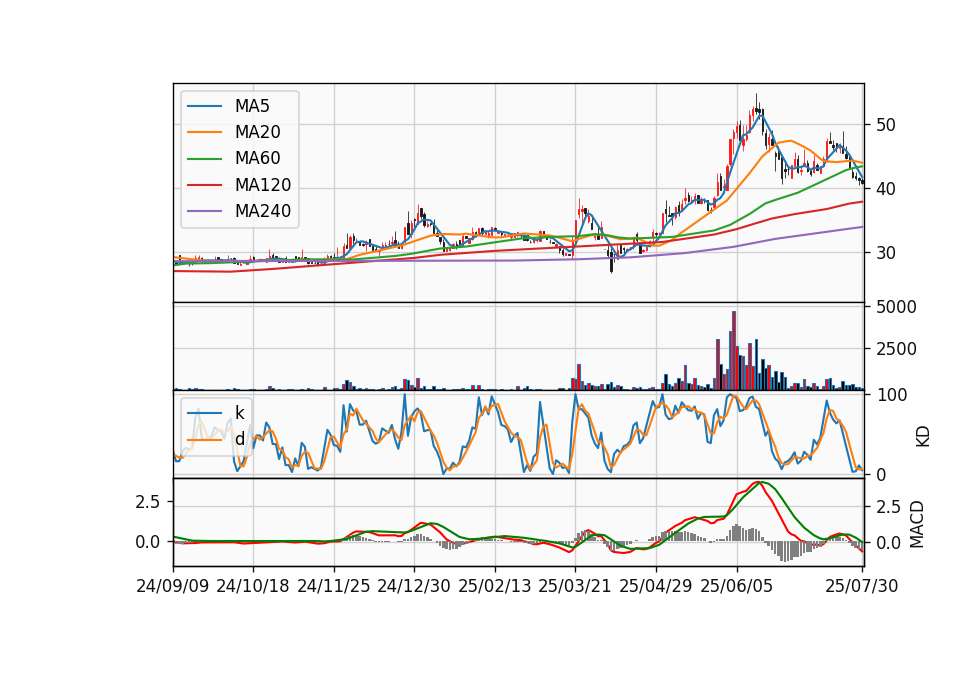Click the orange MA20 legend line sample

pyautogui.click(x=204, y=132)
